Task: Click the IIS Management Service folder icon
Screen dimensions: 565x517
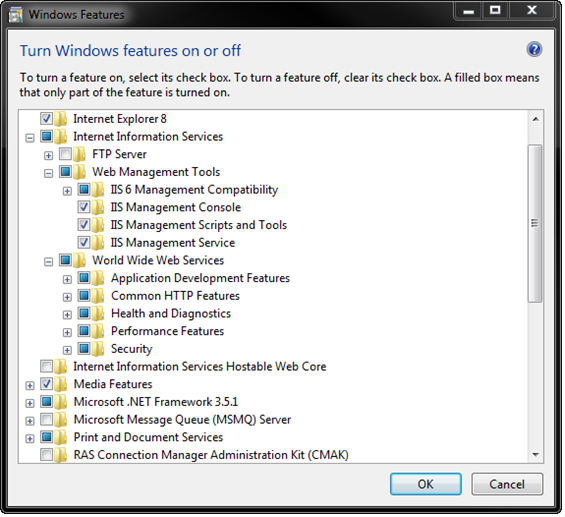Action: pyautogui.click(x=98, y=242)
